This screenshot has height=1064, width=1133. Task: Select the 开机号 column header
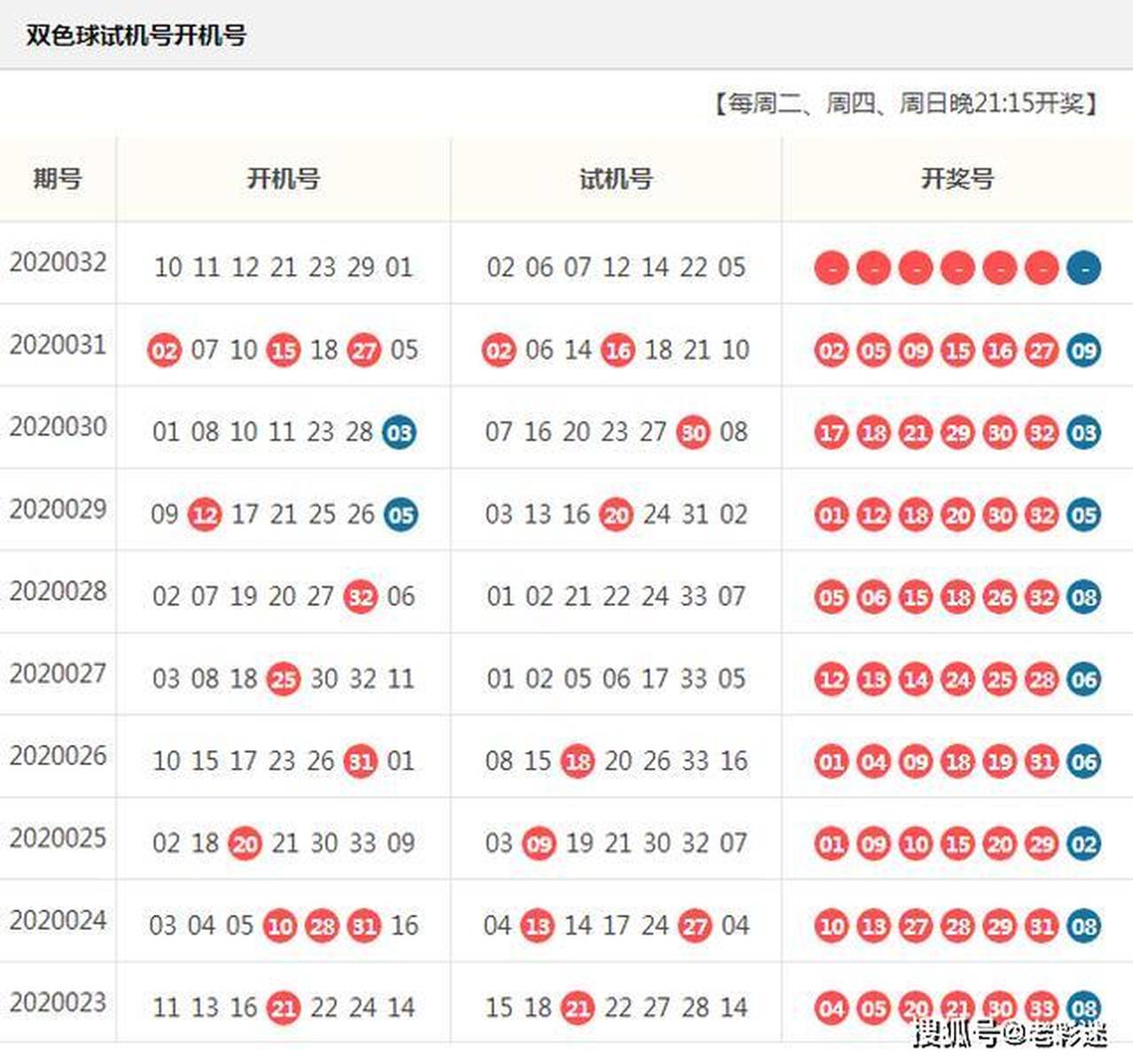pos(284,179)
